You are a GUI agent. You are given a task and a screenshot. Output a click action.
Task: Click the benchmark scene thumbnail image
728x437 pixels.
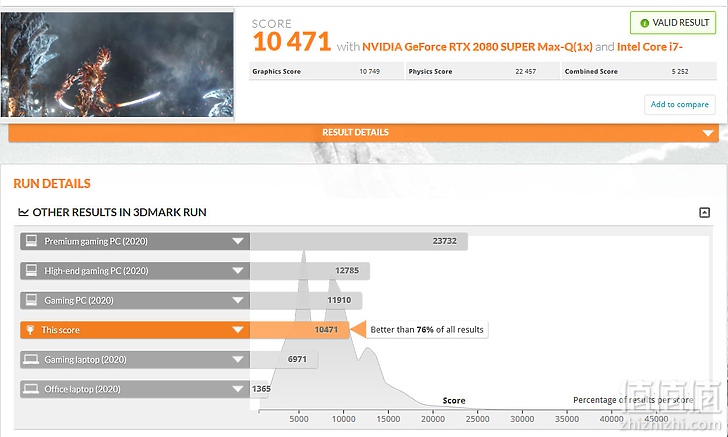pos(117,65)
